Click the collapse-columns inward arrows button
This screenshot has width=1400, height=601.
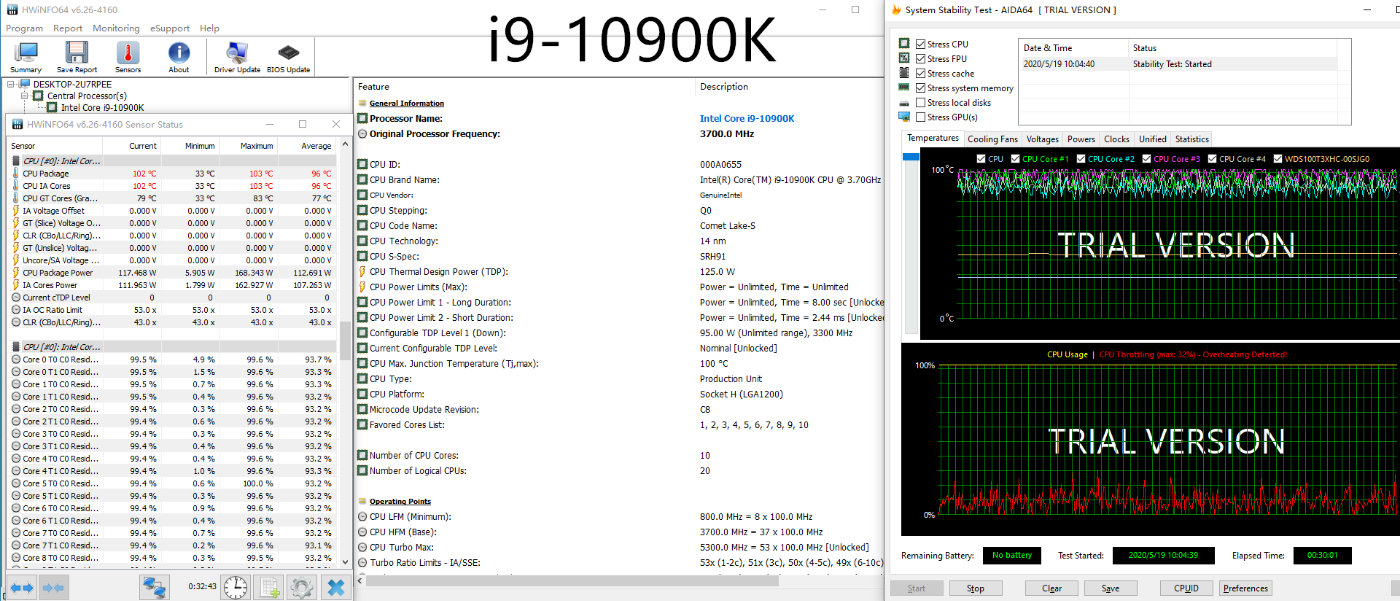tap(54, 587)
